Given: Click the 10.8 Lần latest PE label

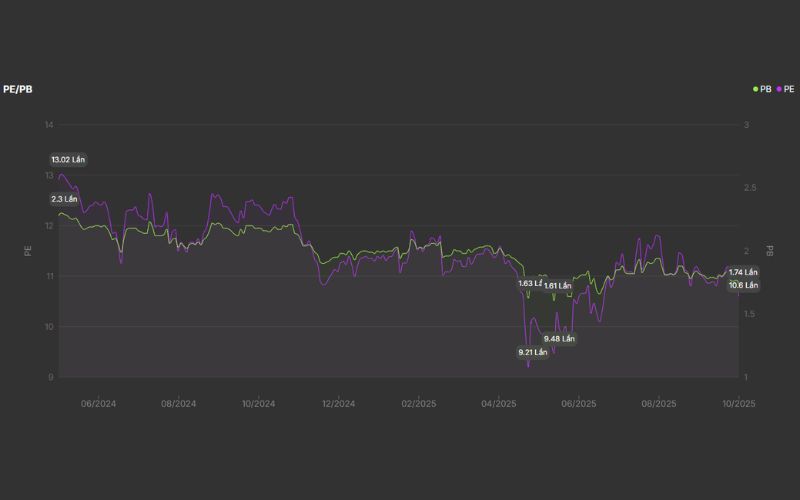Looking at the screenshot, I should tap(742, 285).
